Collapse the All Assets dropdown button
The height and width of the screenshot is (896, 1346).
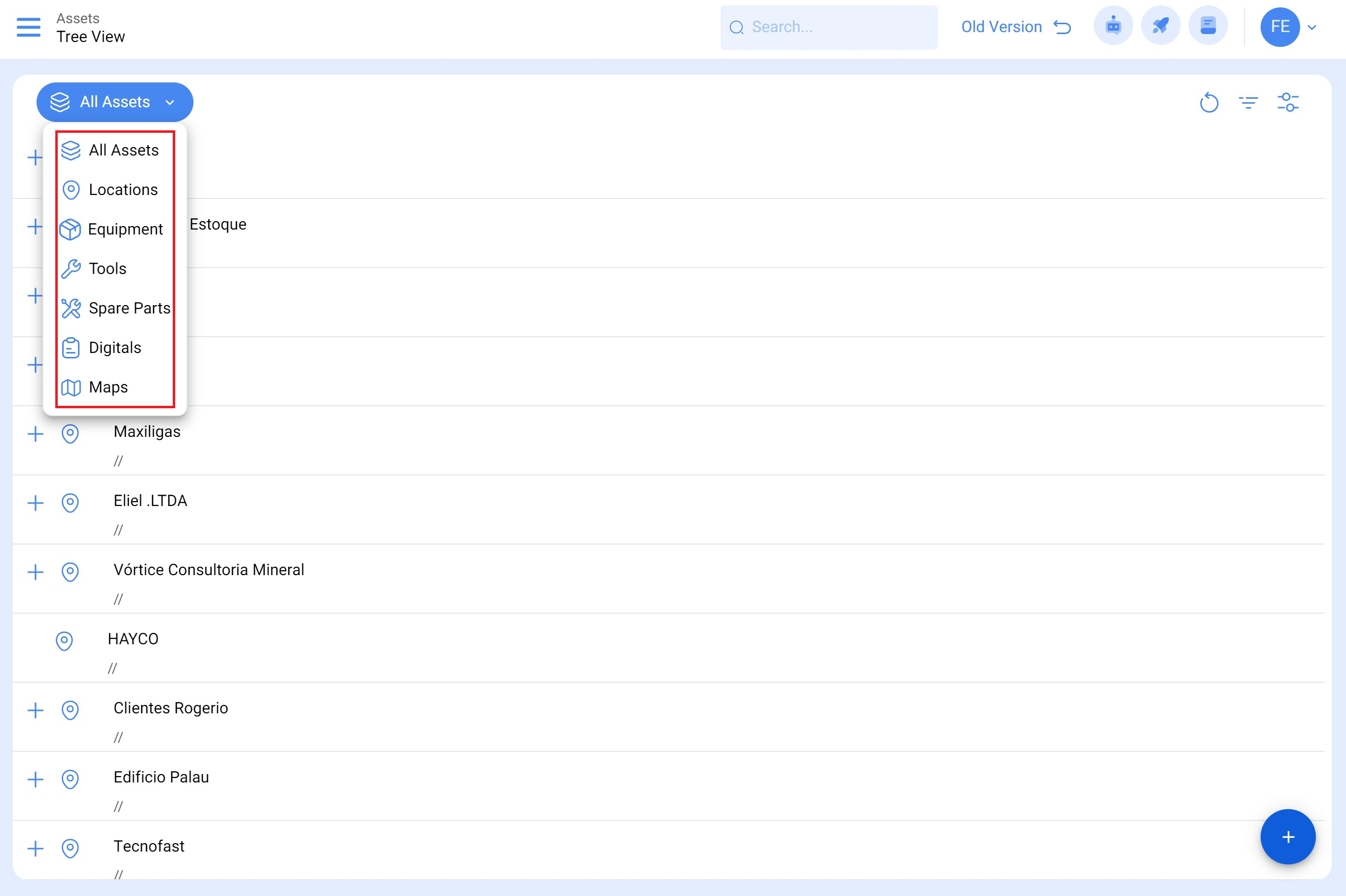[115, 102]
